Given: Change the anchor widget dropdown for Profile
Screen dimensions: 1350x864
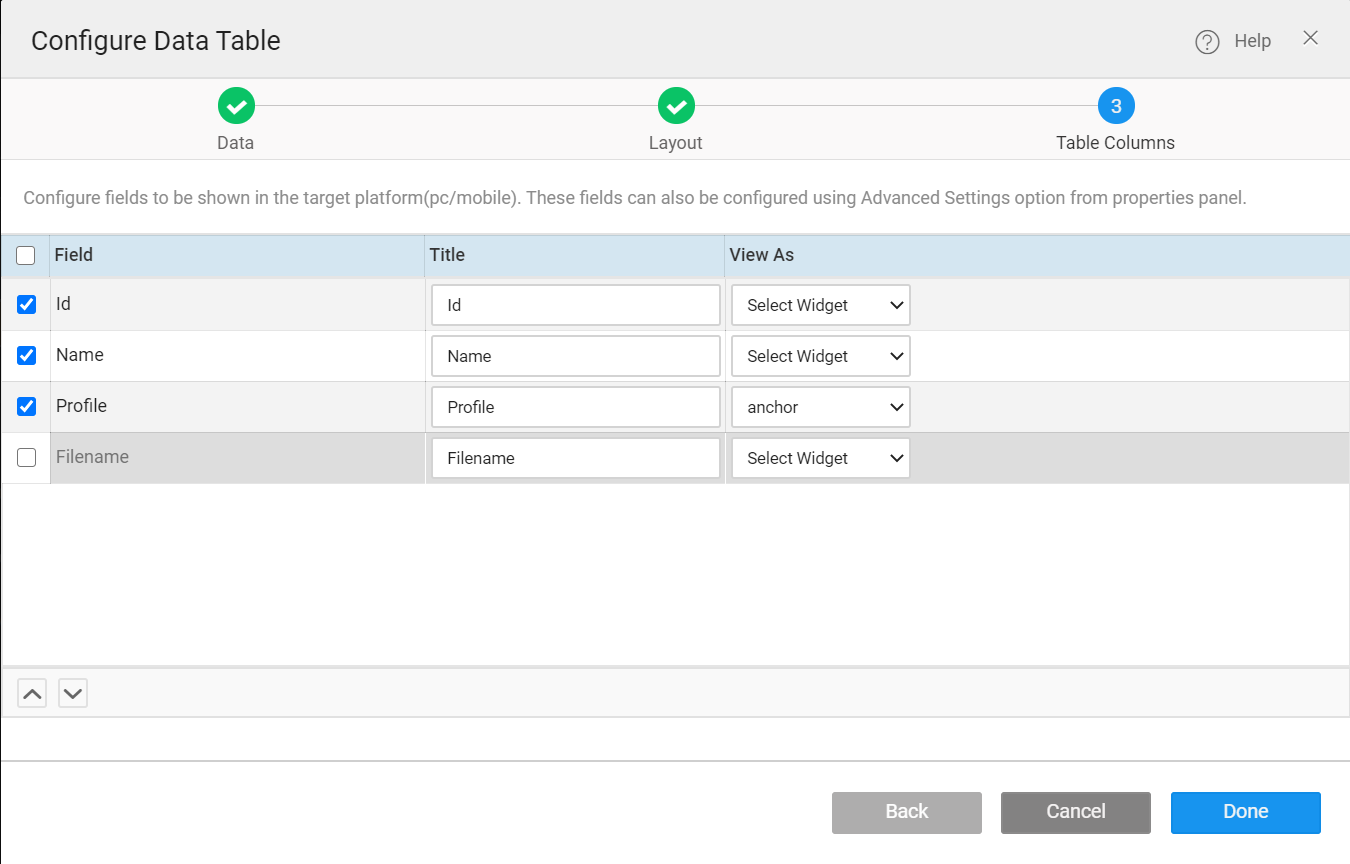Looking at the screenshot, I should (820, 408).
